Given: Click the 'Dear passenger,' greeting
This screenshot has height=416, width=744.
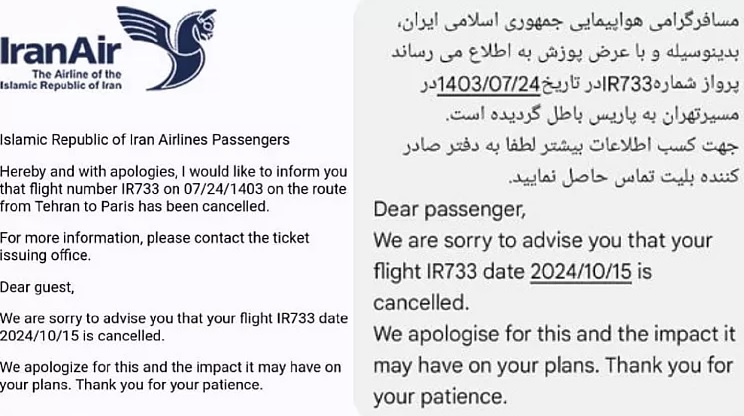Looking at the screenshot, I should (449, 210).
